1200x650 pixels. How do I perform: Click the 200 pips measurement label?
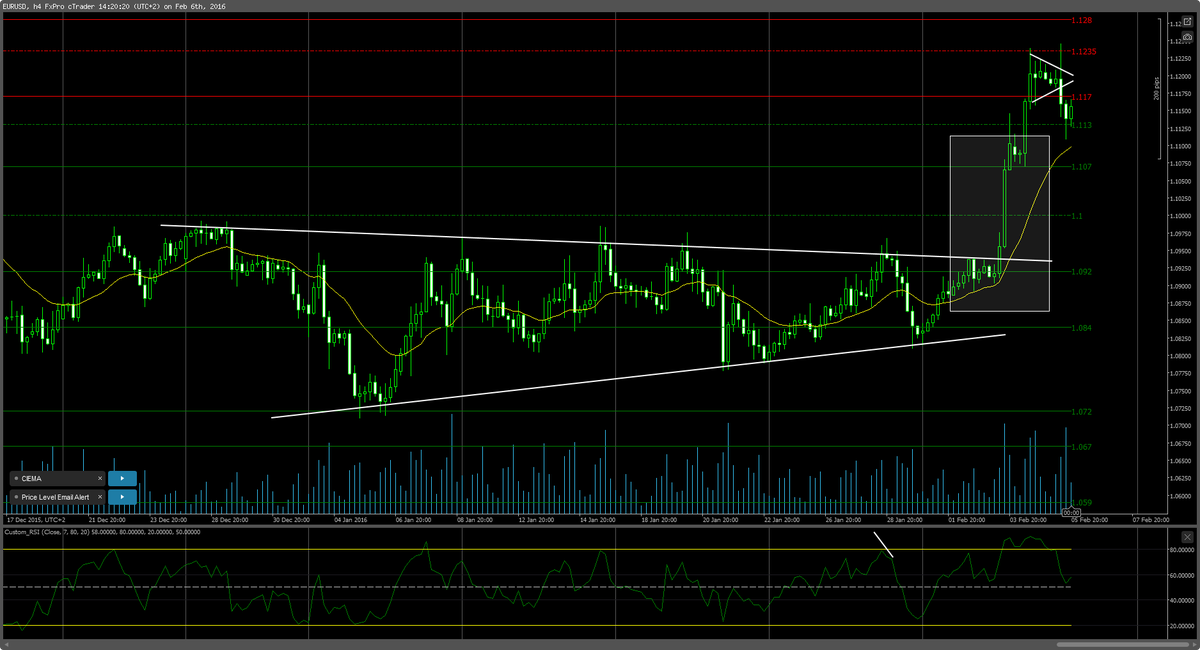click(1157, 90)
